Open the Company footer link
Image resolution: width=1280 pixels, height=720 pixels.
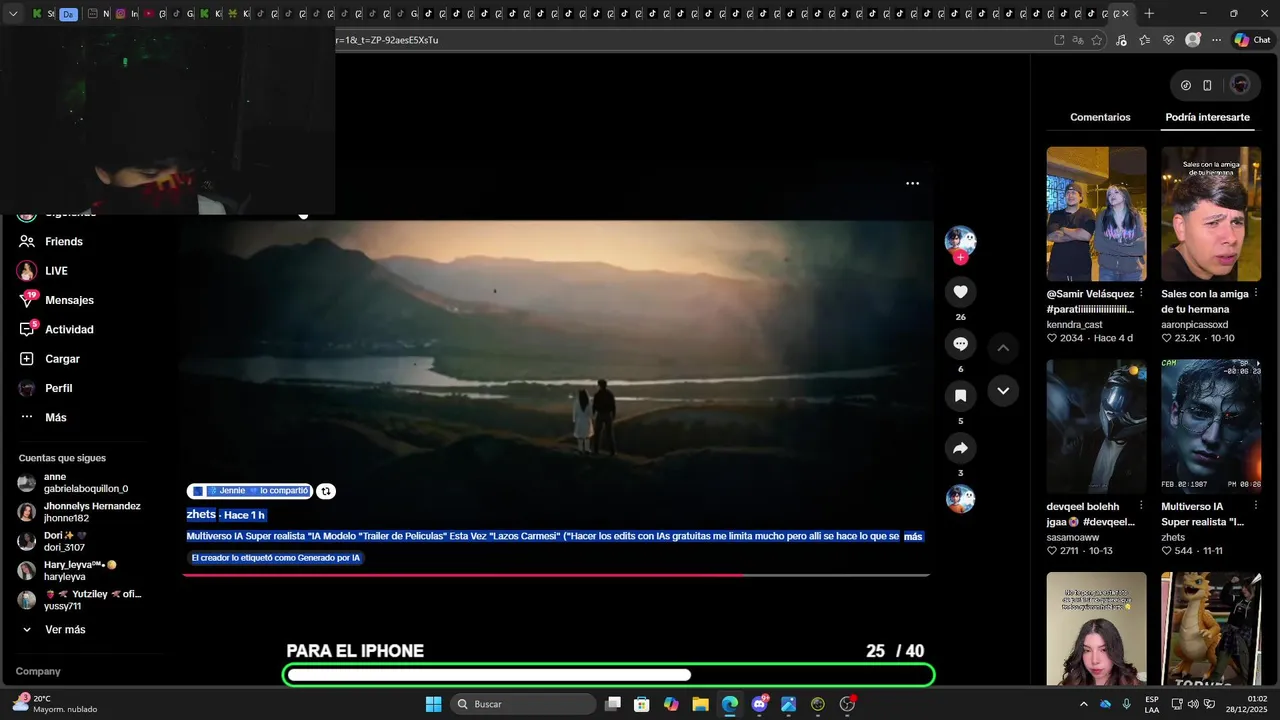38,672
